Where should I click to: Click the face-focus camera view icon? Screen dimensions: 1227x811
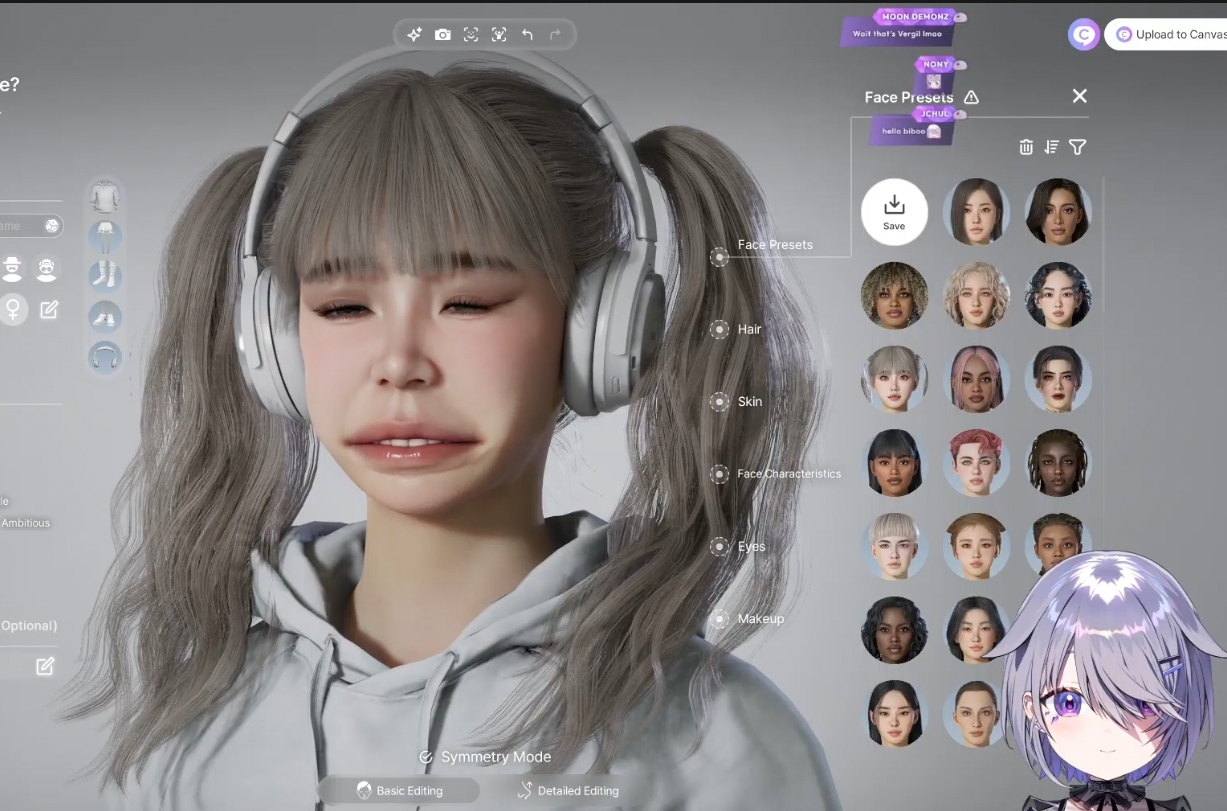471,35
